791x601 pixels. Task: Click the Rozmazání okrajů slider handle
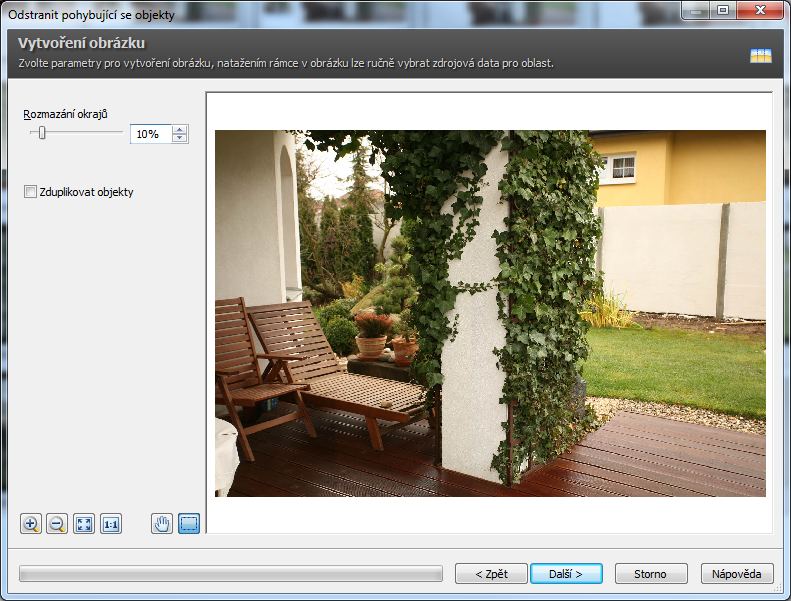[x=42, y=133]
